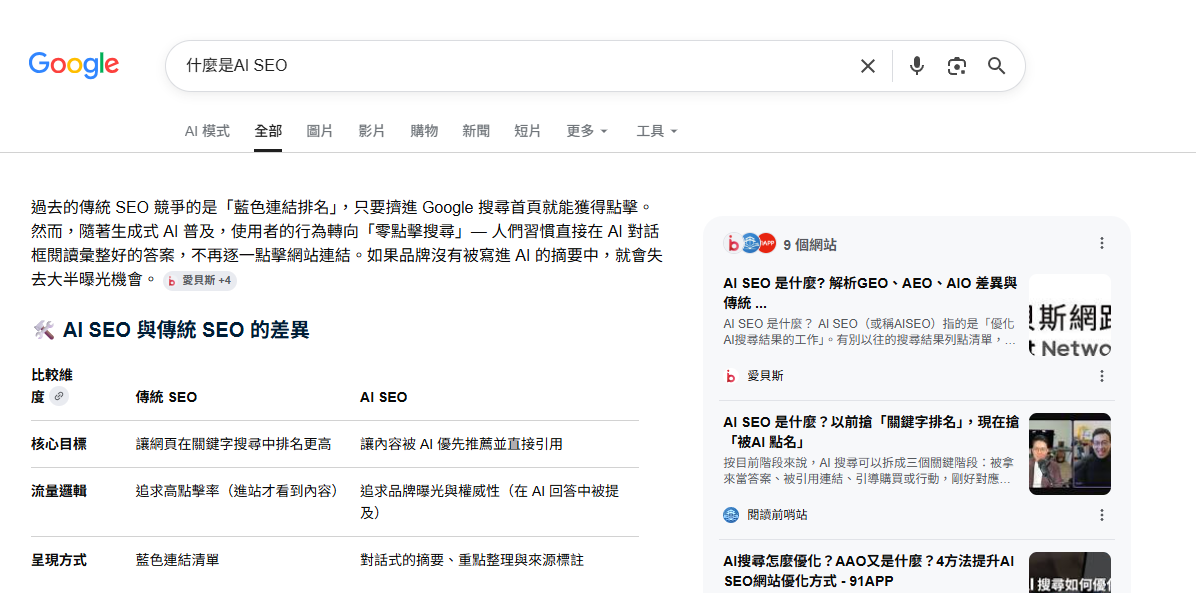Viewport: 1196px width, 593px height.
Task: Start voice search with the microphone icon
Action: pos(917,66)
